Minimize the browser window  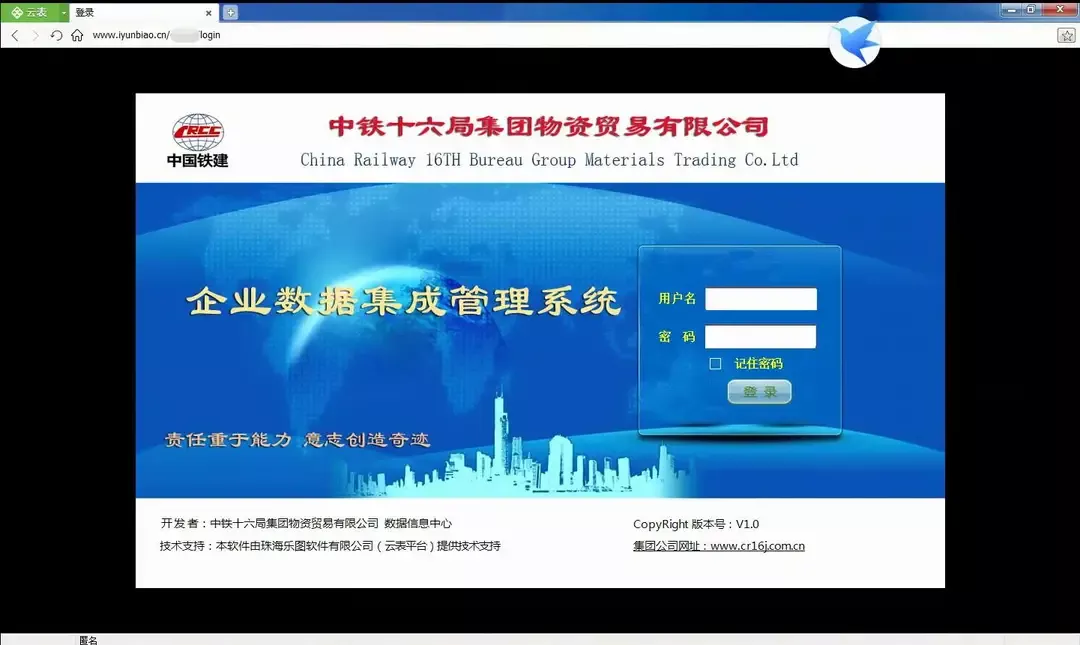[x=1012, y=10]
